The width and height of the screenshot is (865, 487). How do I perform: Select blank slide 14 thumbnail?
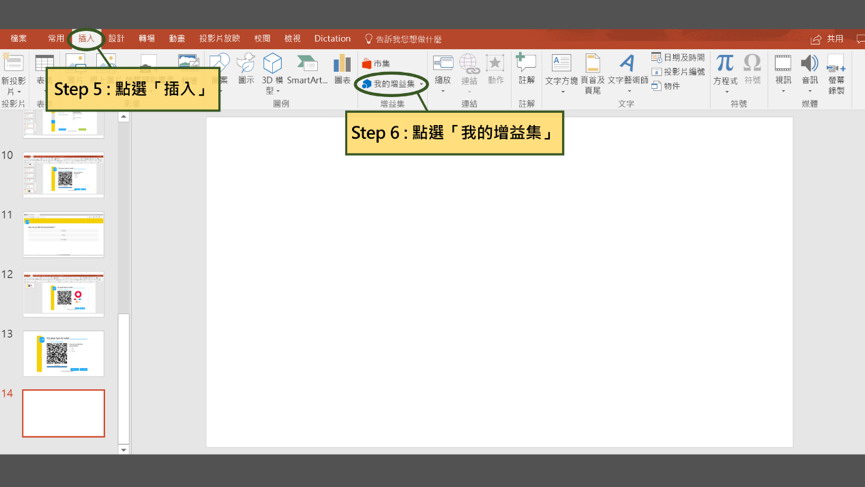tap(63, 413)
